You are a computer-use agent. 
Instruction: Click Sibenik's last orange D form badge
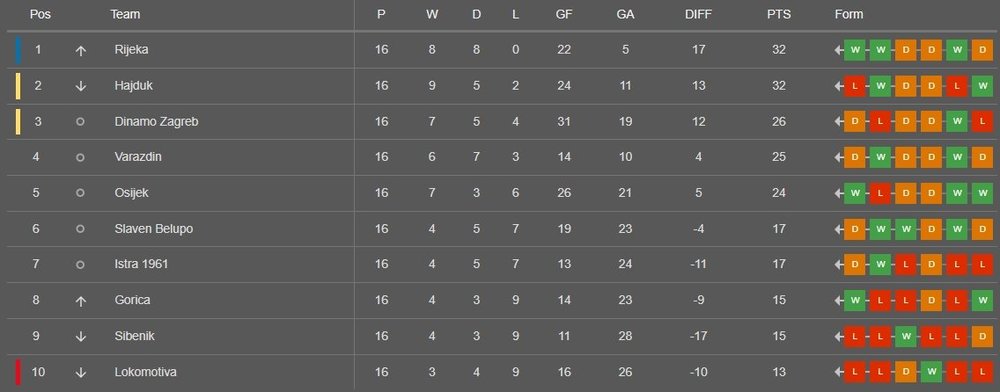982,336
